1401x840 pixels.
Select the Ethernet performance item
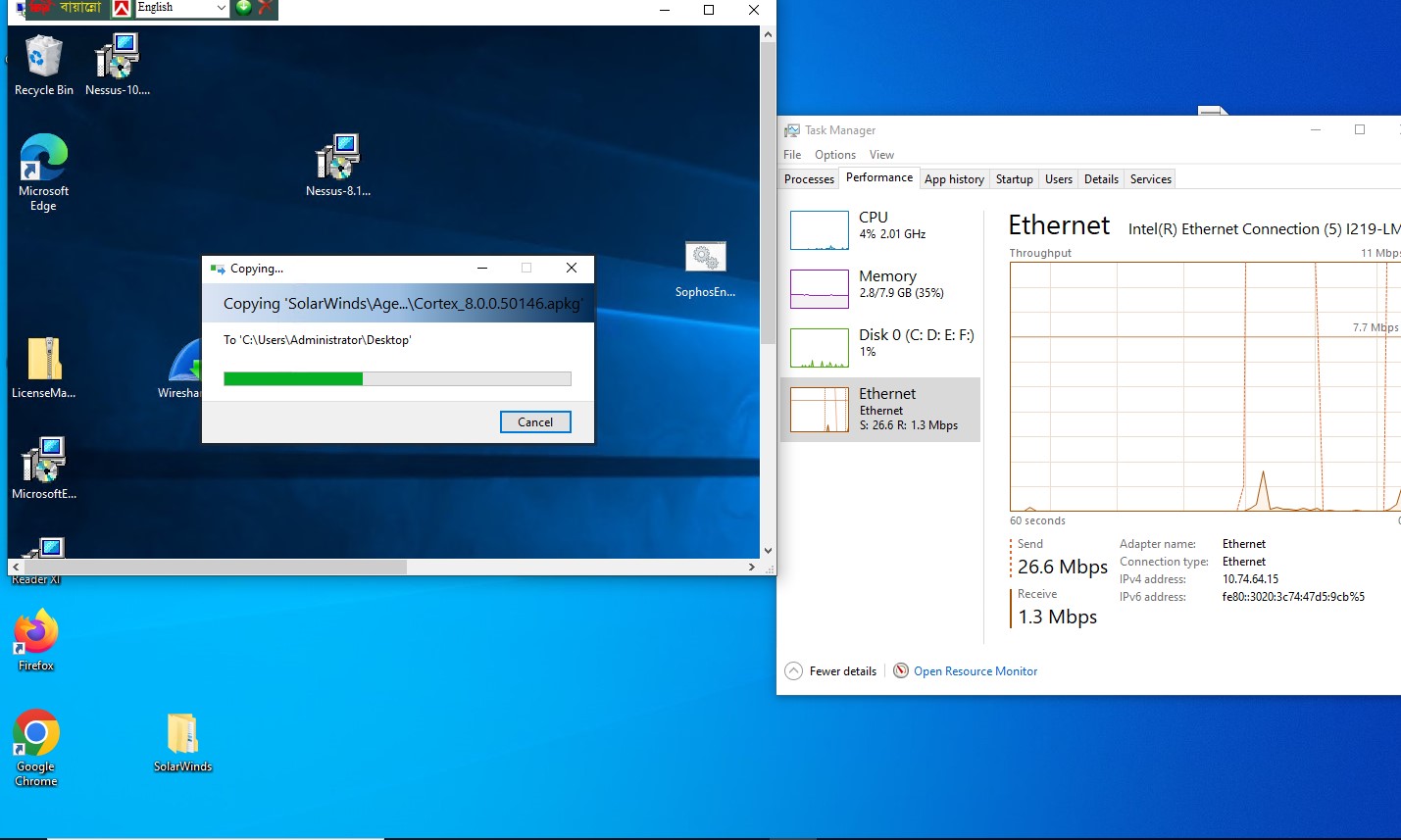click(880, 410)
